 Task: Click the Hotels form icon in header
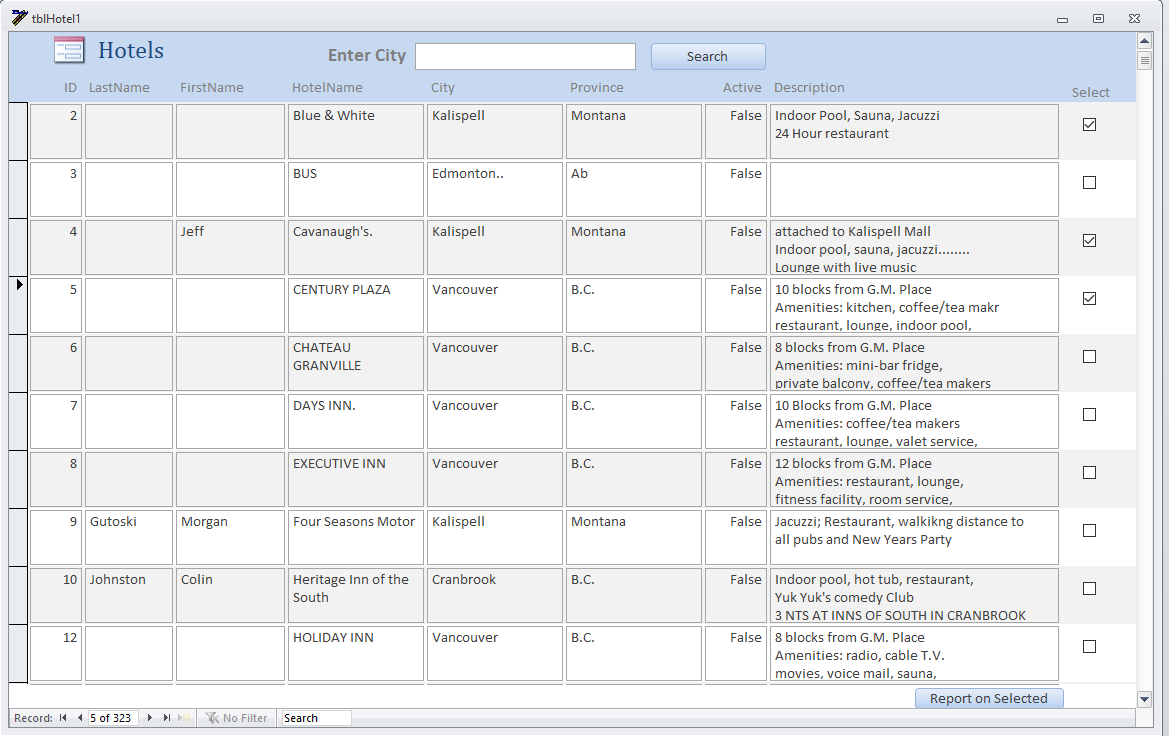coord(69,50)
